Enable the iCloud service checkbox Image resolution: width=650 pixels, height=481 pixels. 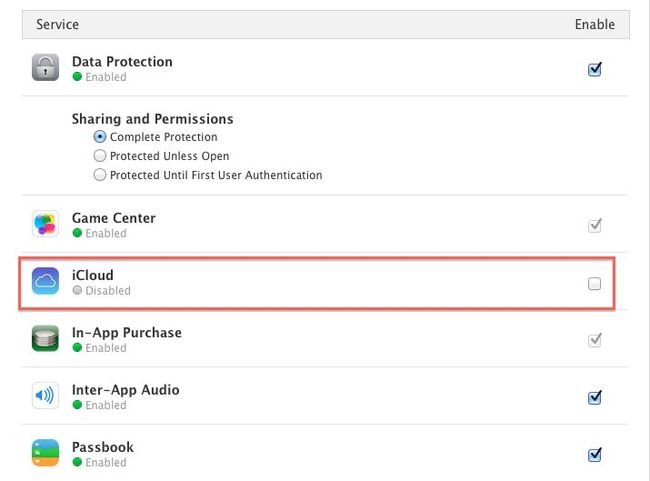tap(594, 284)
